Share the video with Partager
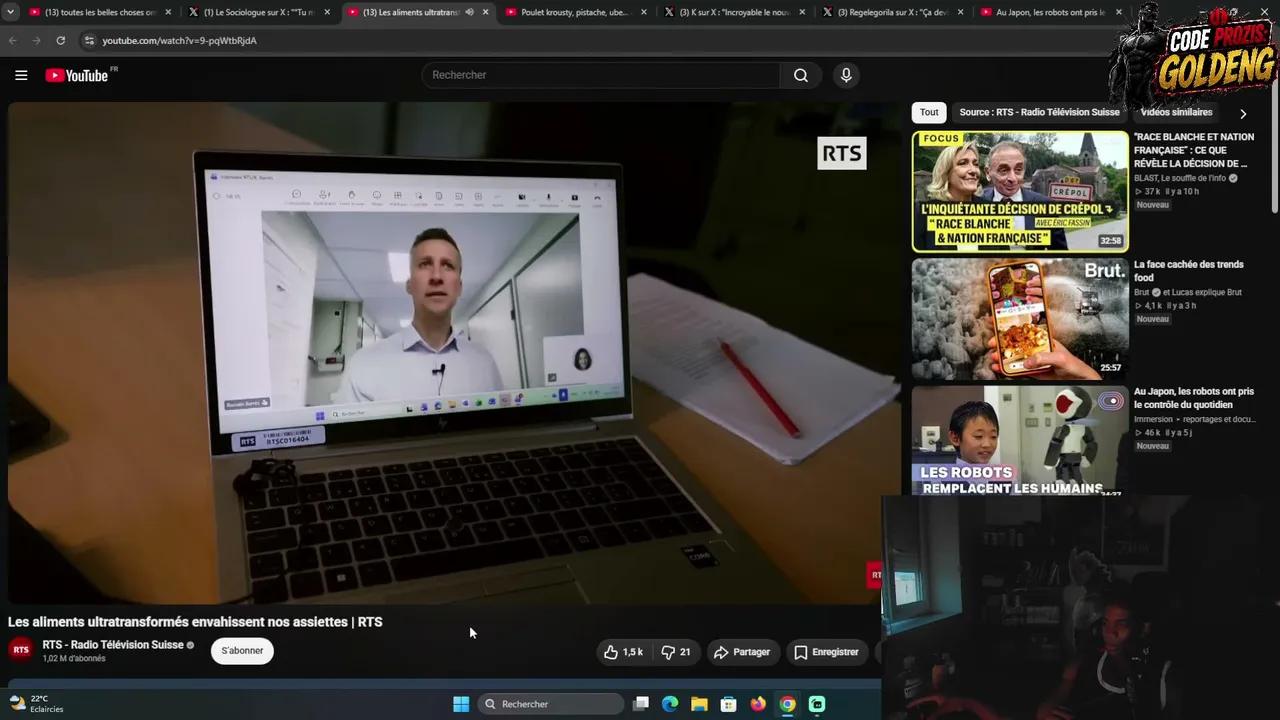The width and height of the screenshot is (1280, 720). (x=741, y=652)
